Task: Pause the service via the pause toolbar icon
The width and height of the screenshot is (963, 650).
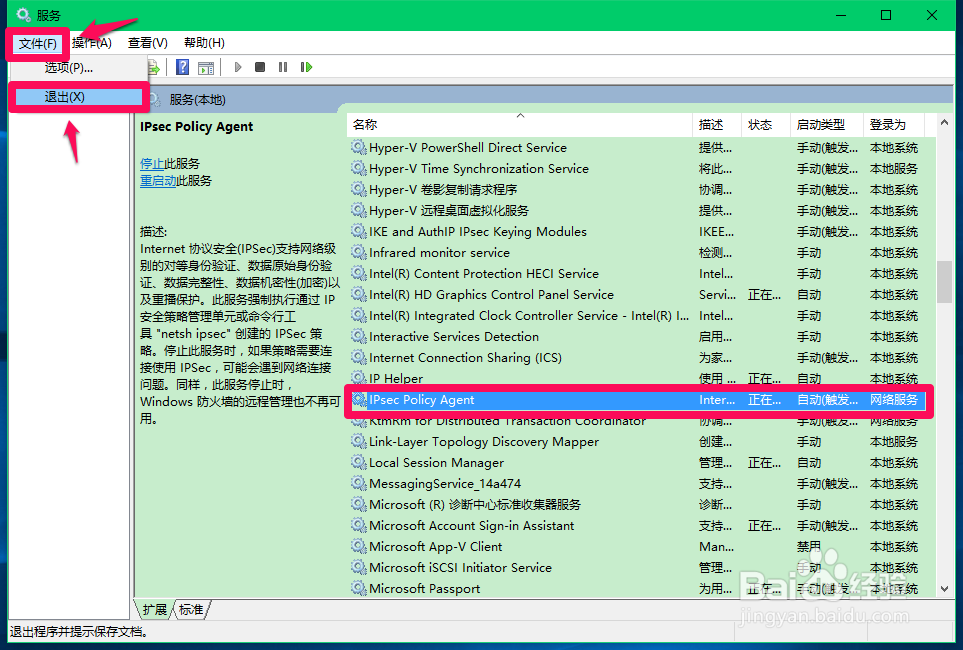Action: point(283,67)
